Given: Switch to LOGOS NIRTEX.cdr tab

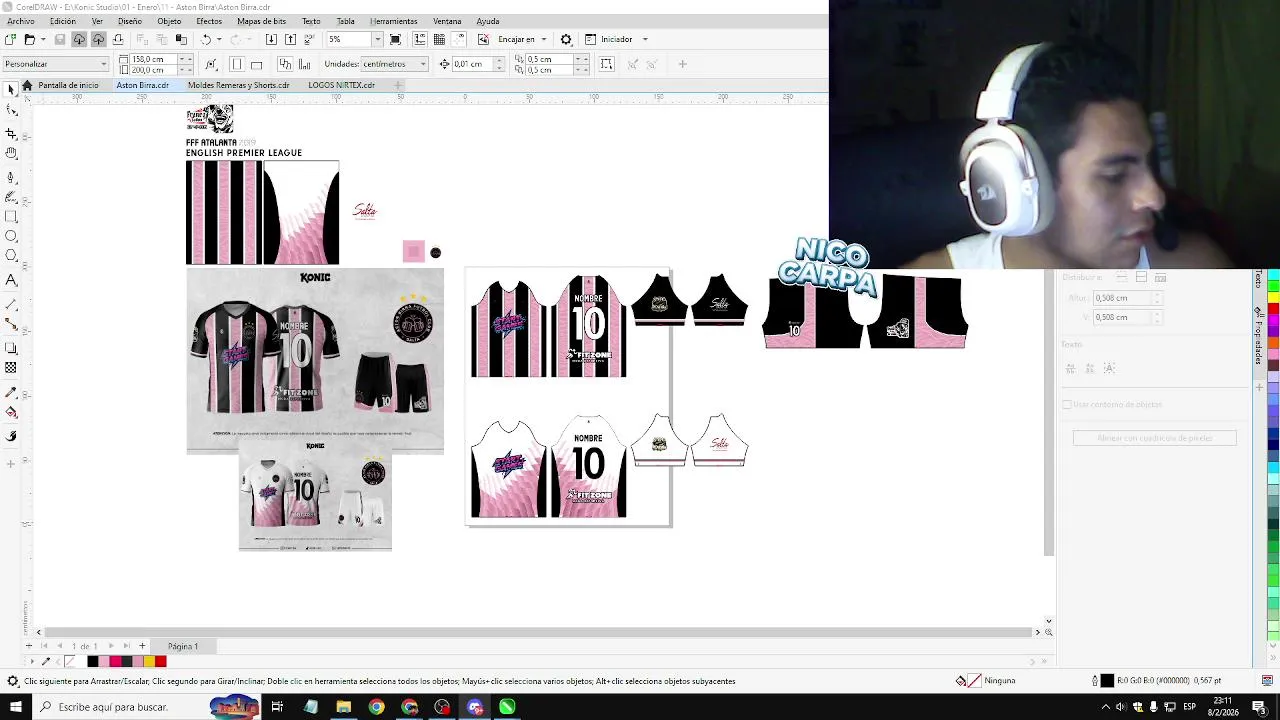Looking at the screenshot, I should click(341, 85).
